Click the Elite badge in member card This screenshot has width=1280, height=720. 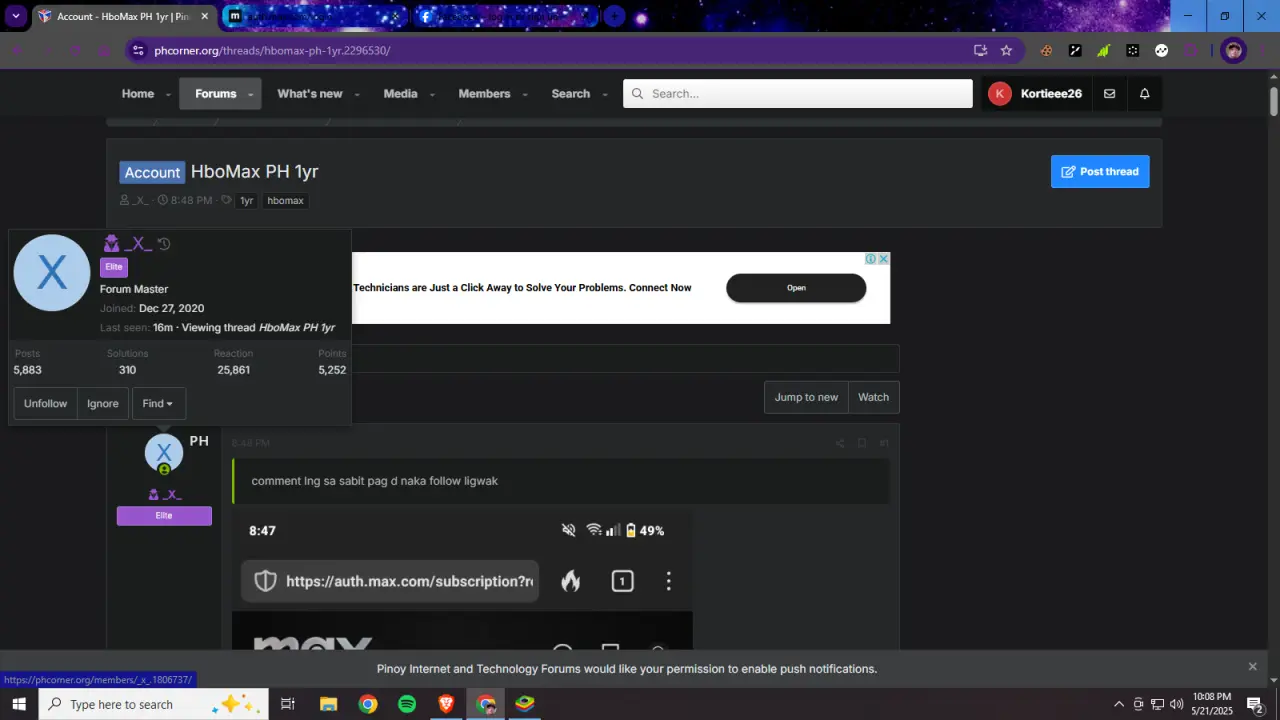(114, 267)
